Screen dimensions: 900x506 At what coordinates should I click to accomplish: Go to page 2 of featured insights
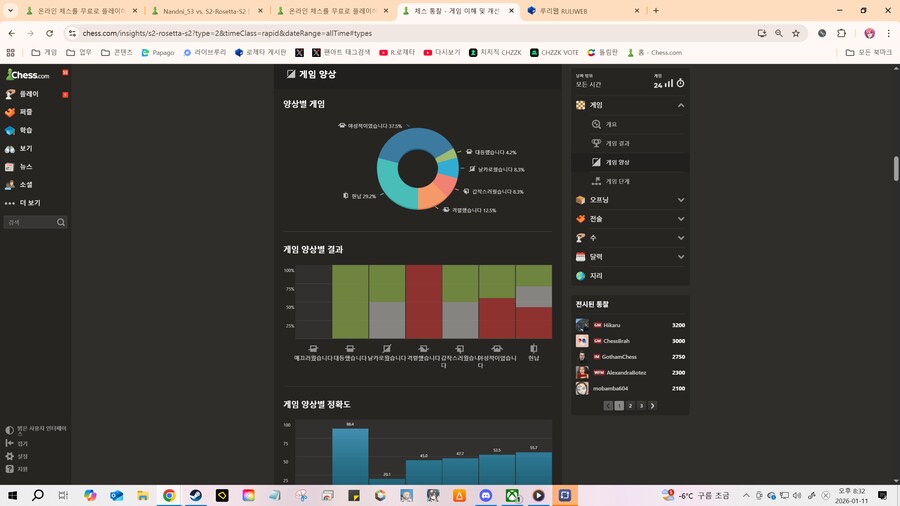tap(630, 406)
